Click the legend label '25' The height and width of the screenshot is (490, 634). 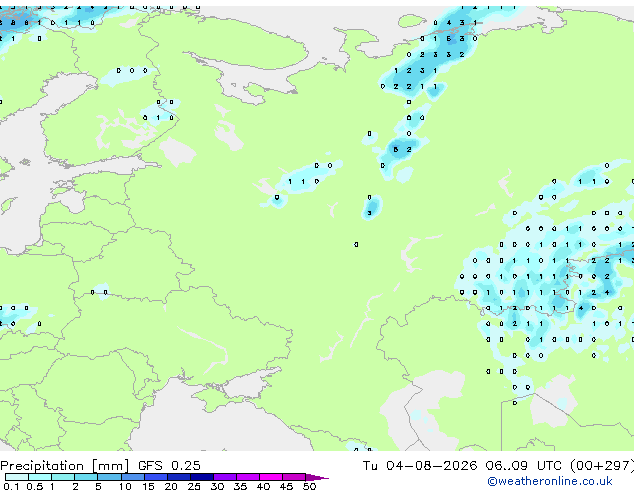[194, 486]
